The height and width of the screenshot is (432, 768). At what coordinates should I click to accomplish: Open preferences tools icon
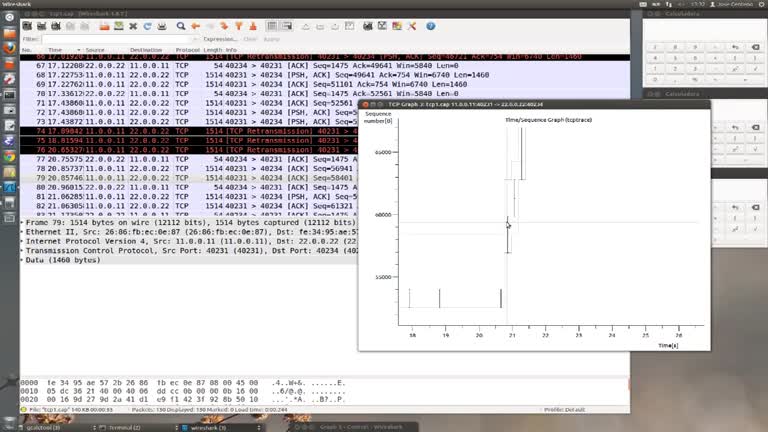411,26
